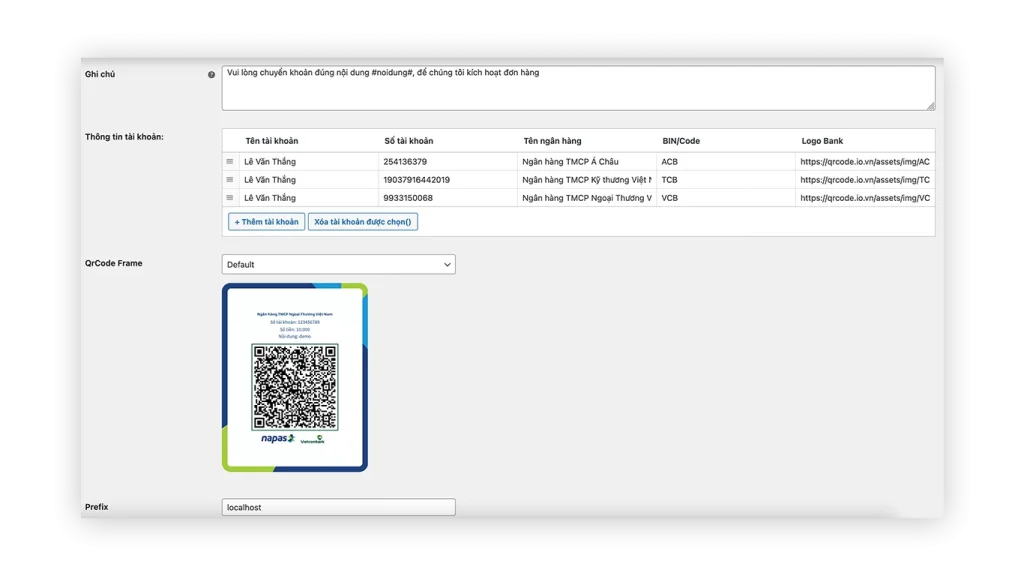Click the TCB code cell
This screenshot has width=1024, height=576.
tap(725, 180)
